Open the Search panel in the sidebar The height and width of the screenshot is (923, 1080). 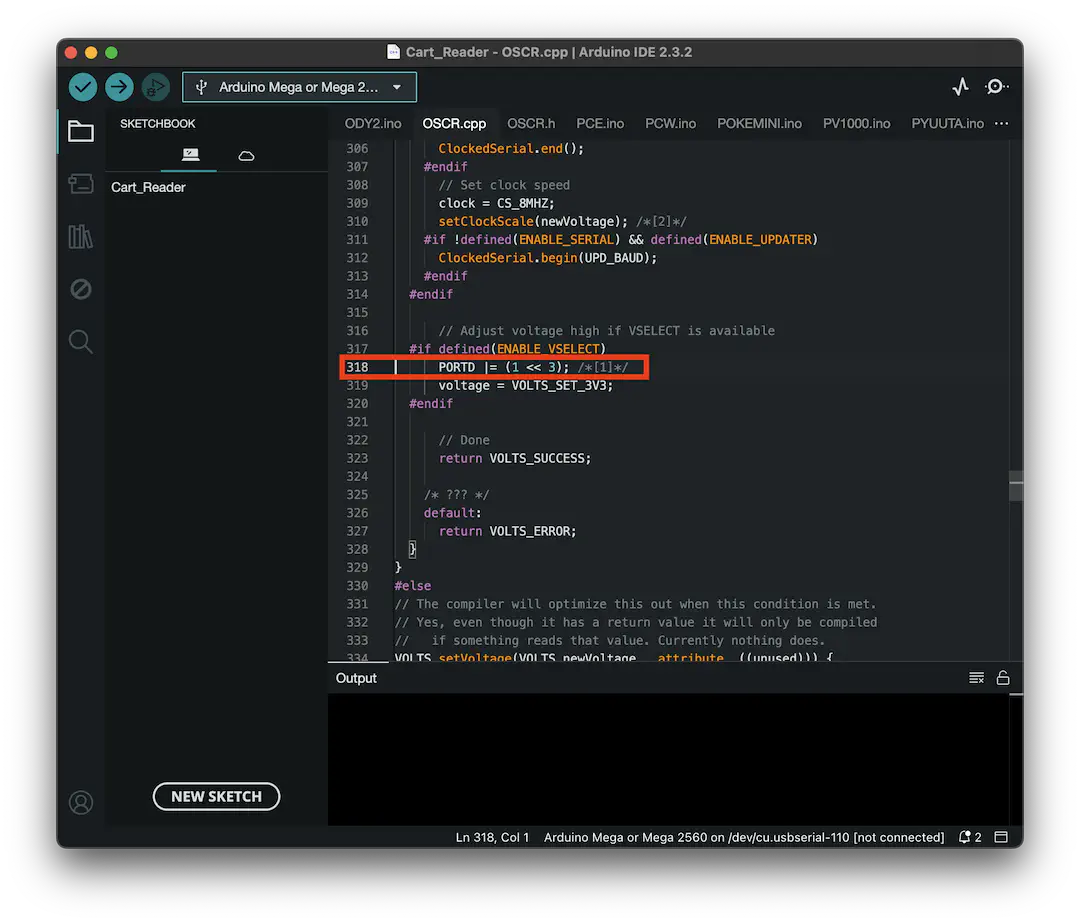(81, 341)
